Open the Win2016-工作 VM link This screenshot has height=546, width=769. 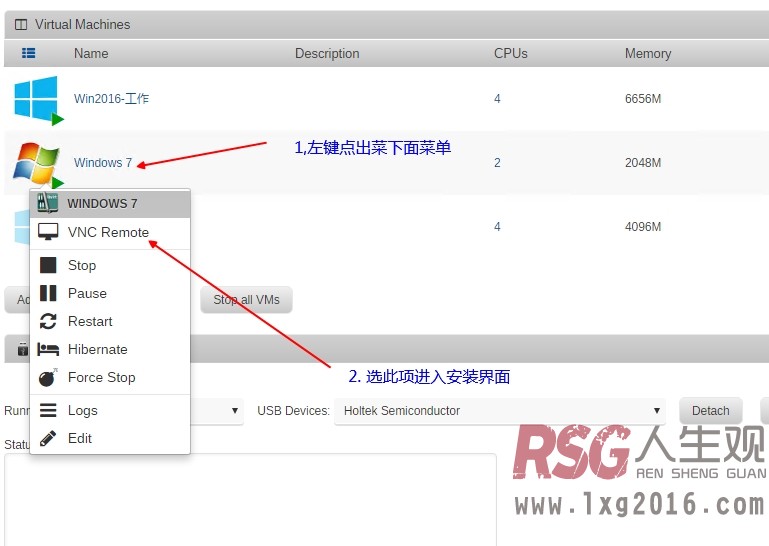point(111,99)
